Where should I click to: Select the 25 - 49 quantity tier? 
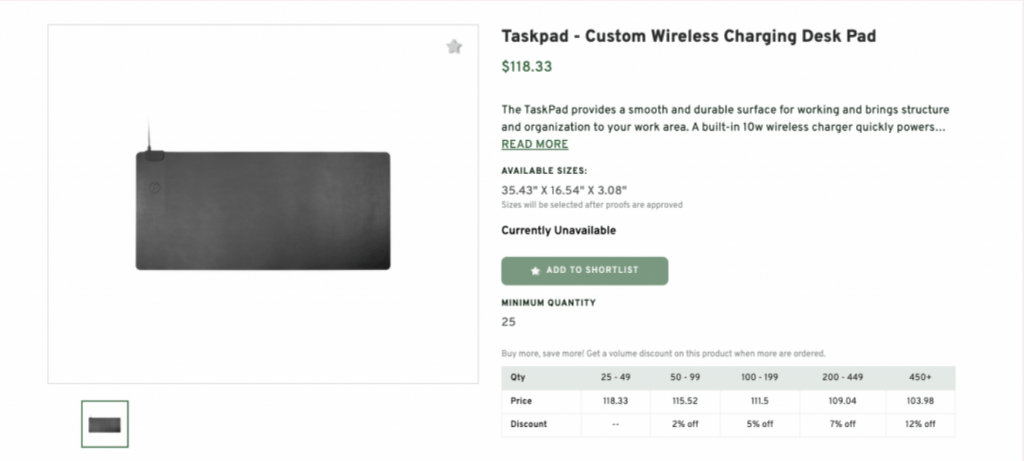click(615, 378)
